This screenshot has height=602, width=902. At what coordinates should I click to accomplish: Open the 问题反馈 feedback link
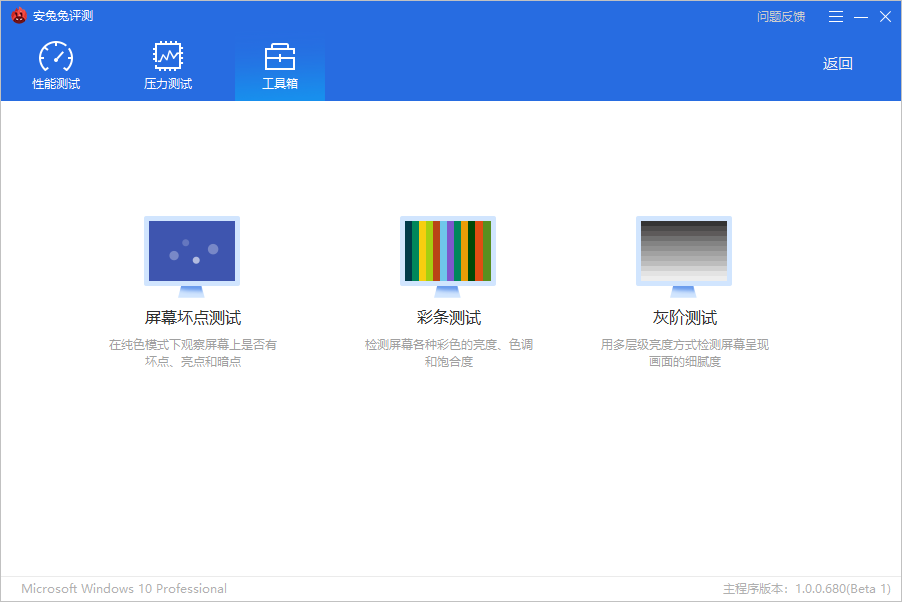(x=781, y=17)
